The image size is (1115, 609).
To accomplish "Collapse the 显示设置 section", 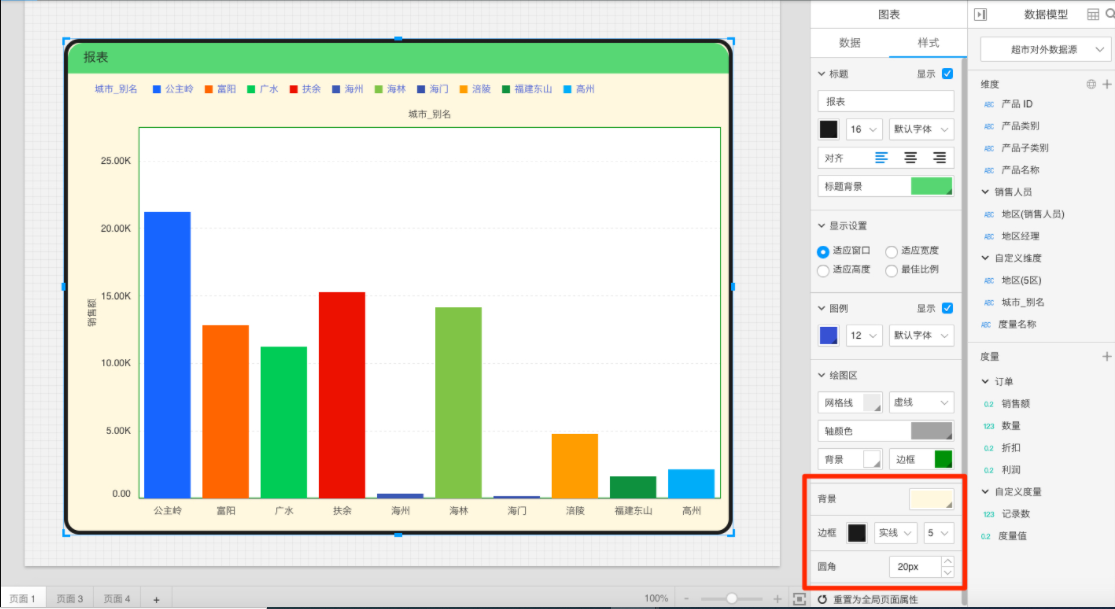I will [821, 226].
